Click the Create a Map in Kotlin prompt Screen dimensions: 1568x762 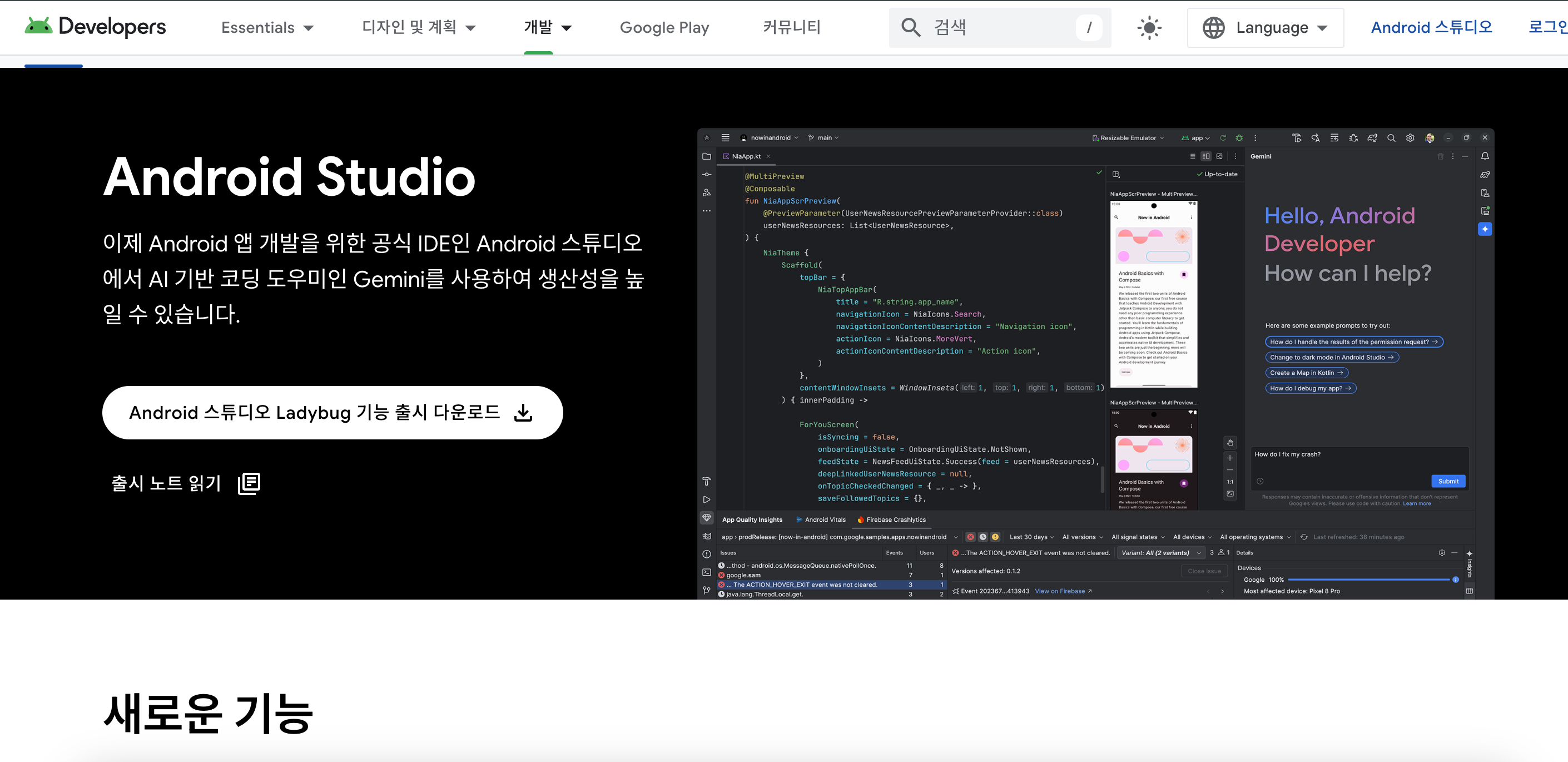(1306, 373)
